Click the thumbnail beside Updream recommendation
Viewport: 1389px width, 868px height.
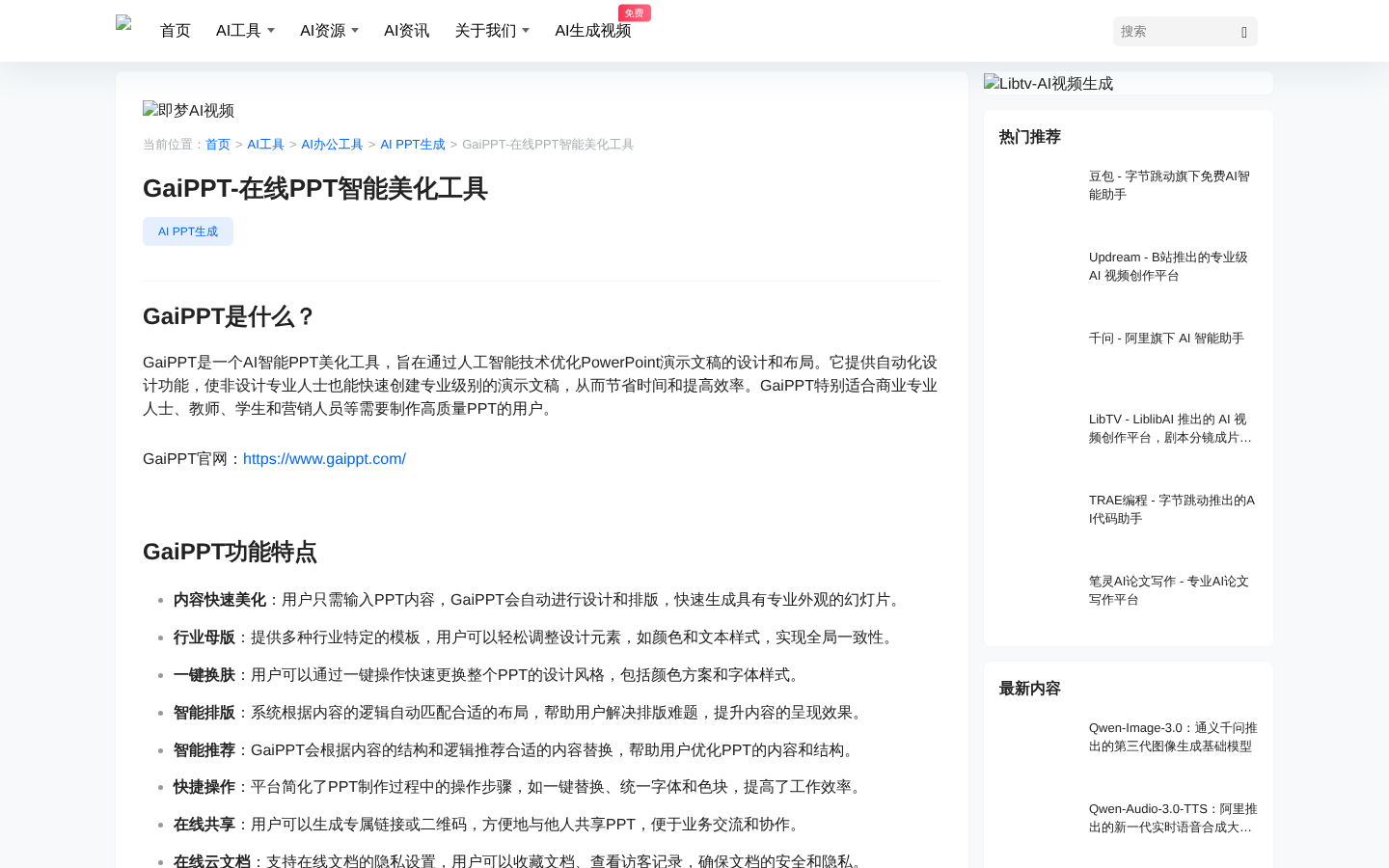coord(1038,274)
